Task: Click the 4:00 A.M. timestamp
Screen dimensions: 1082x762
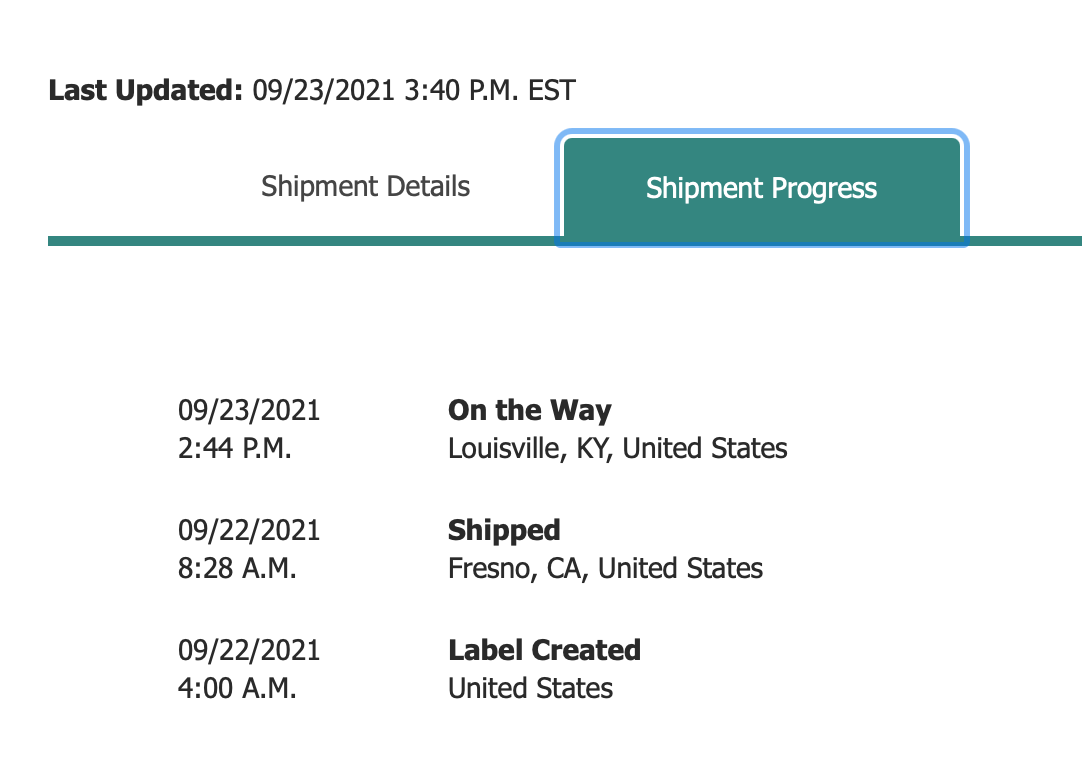Action: coord(237,689)
